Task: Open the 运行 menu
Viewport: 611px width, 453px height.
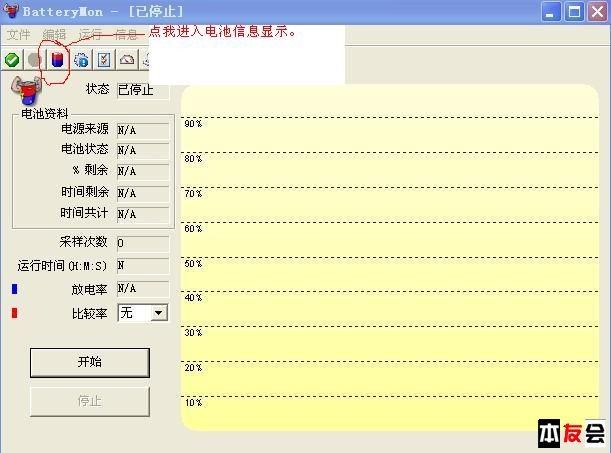Action: coord(90,34)
